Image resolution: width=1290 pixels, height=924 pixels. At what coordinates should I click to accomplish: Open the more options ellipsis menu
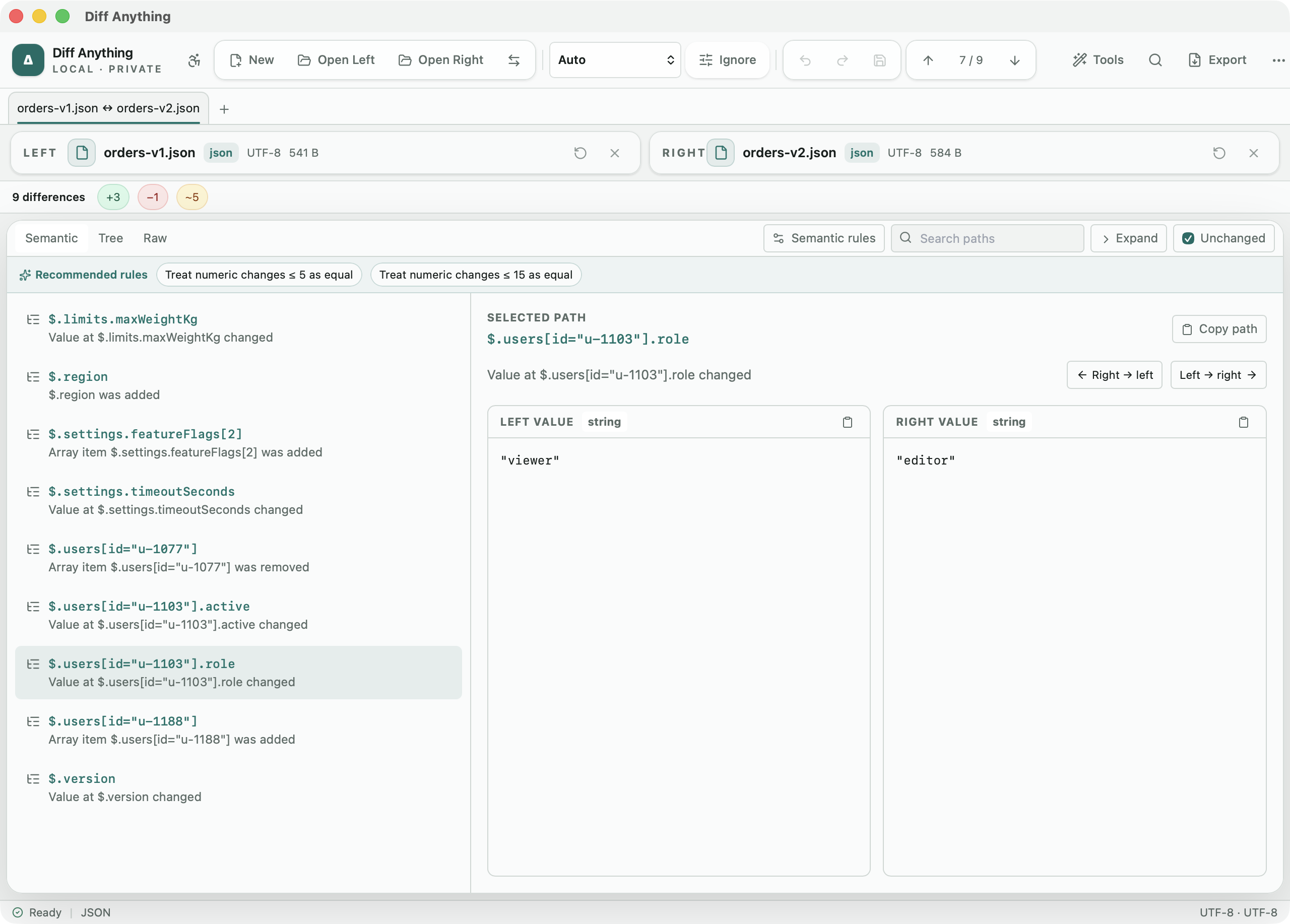point(1278,60)
